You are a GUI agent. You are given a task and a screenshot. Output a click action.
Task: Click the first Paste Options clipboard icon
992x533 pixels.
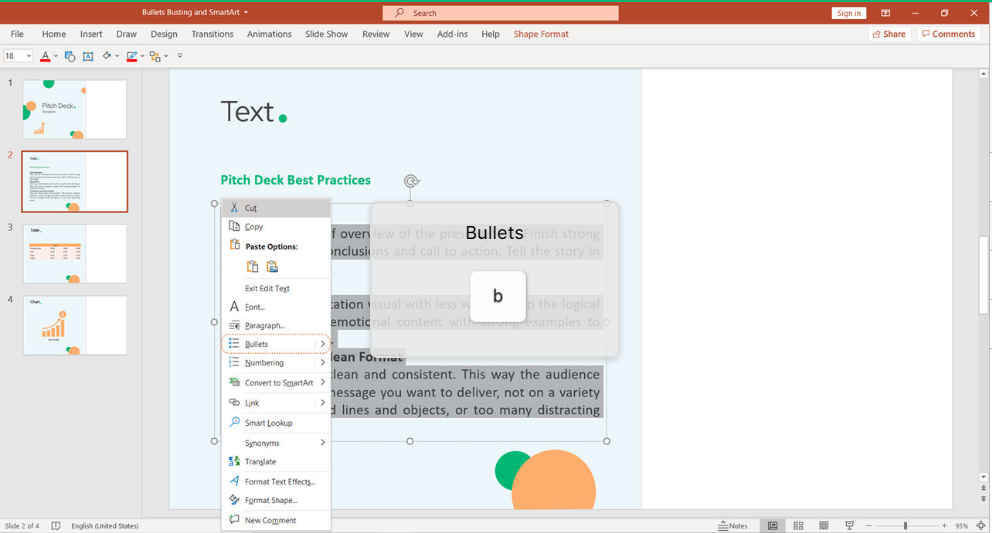(252, 266)
